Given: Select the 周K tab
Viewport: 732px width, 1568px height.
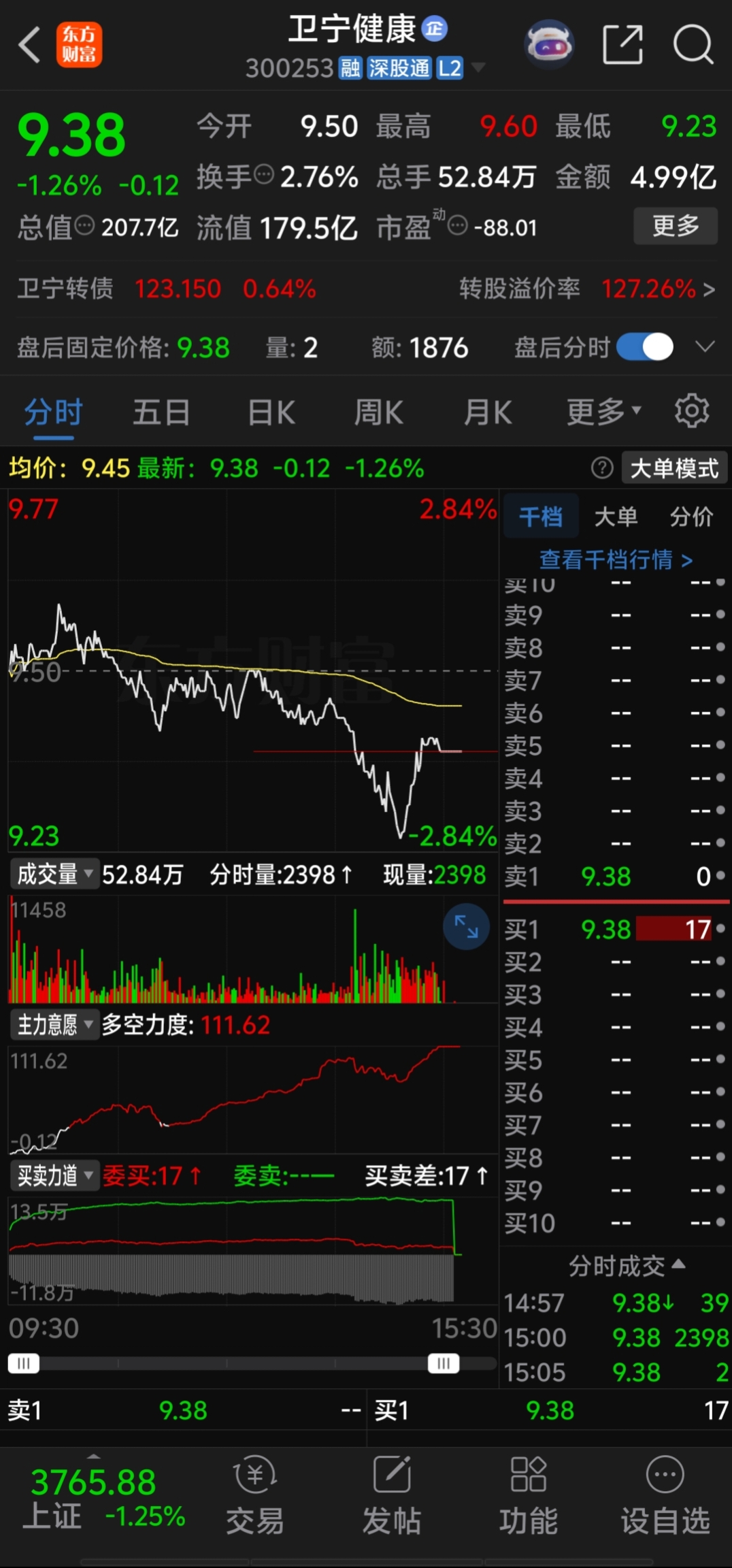Looking at the screenshot, I should [x=379, y=412].
